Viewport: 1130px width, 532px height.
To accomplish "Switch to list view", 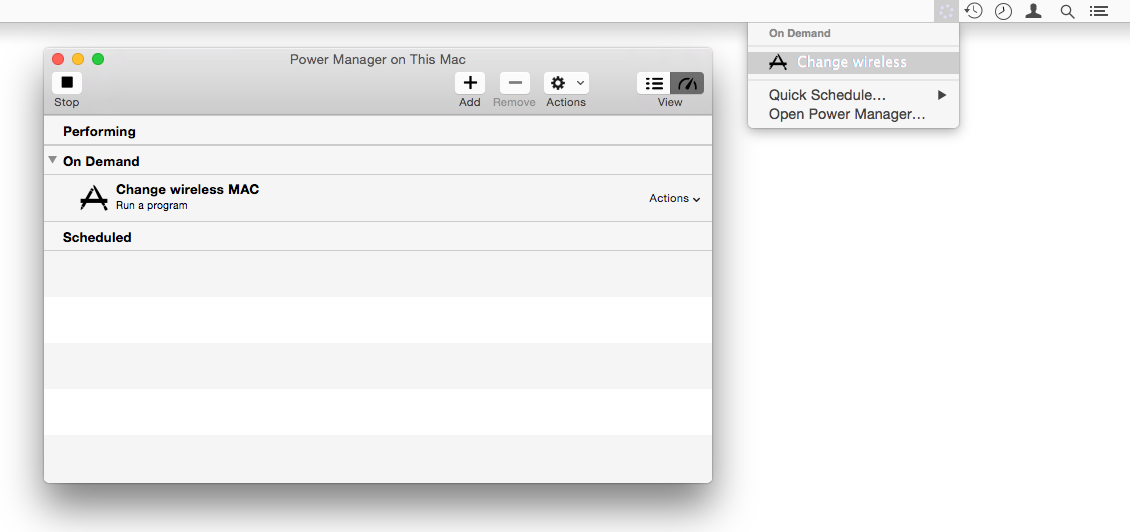I will (654, 84).
